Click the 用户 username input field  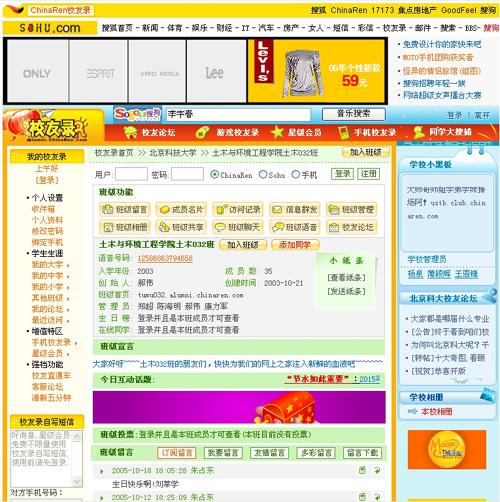131,174
